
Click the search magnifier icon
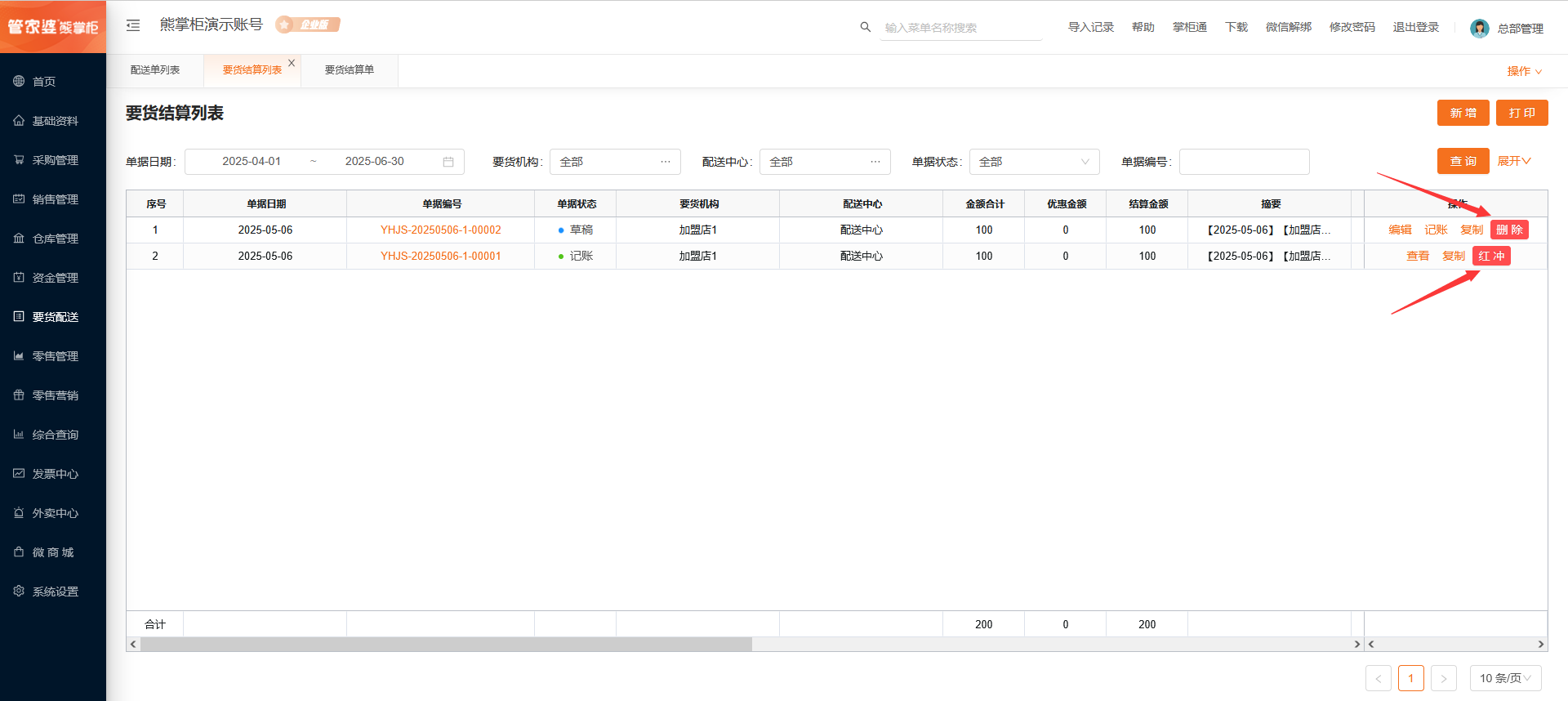(x=866, y=27)
